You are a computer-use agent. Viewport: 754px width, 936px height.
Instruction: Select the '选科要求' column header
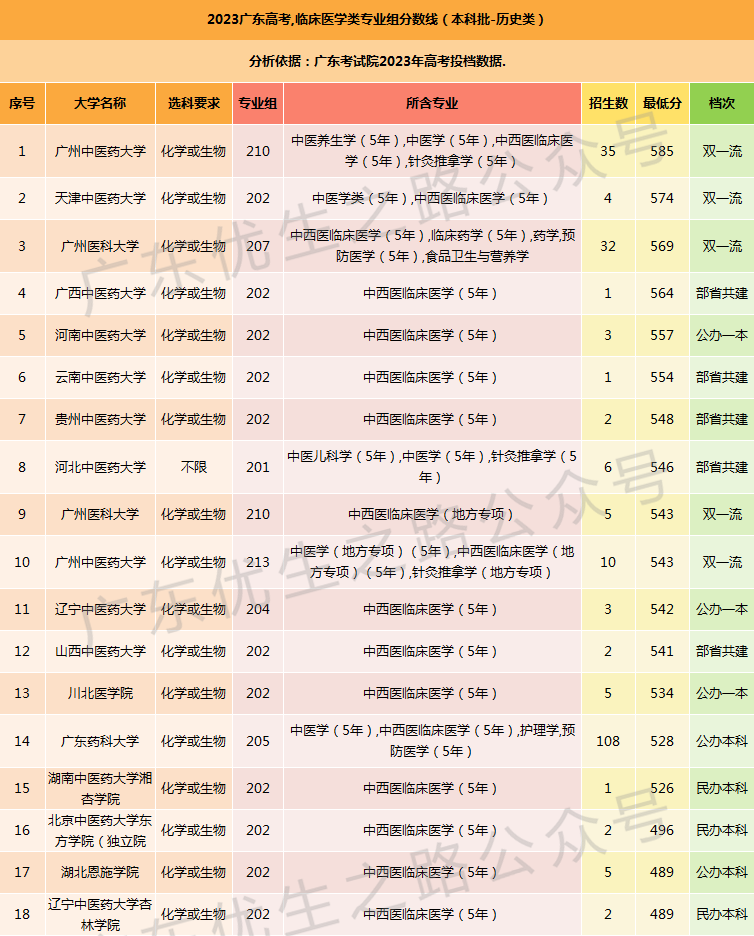(x=193, y=103)
